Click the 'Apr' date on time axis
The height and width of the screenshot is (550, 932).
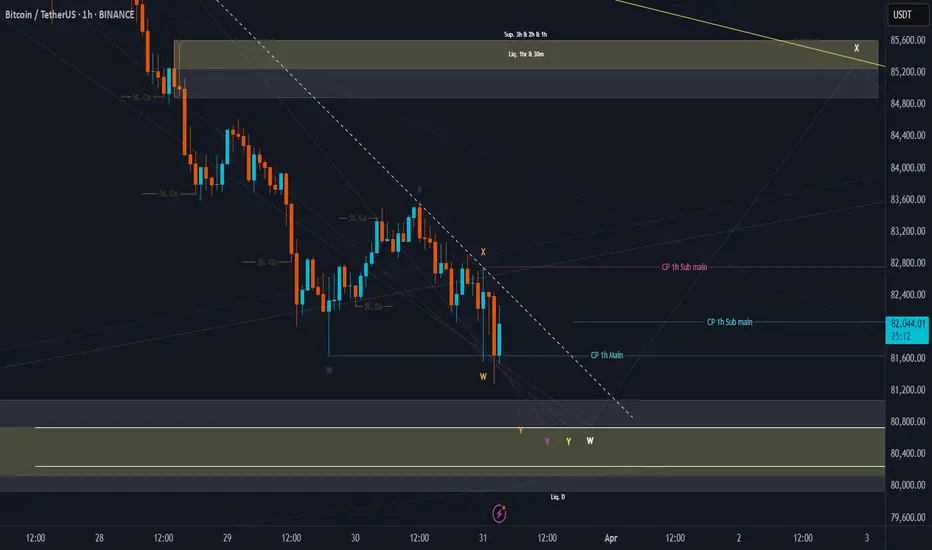pos(610,538)
